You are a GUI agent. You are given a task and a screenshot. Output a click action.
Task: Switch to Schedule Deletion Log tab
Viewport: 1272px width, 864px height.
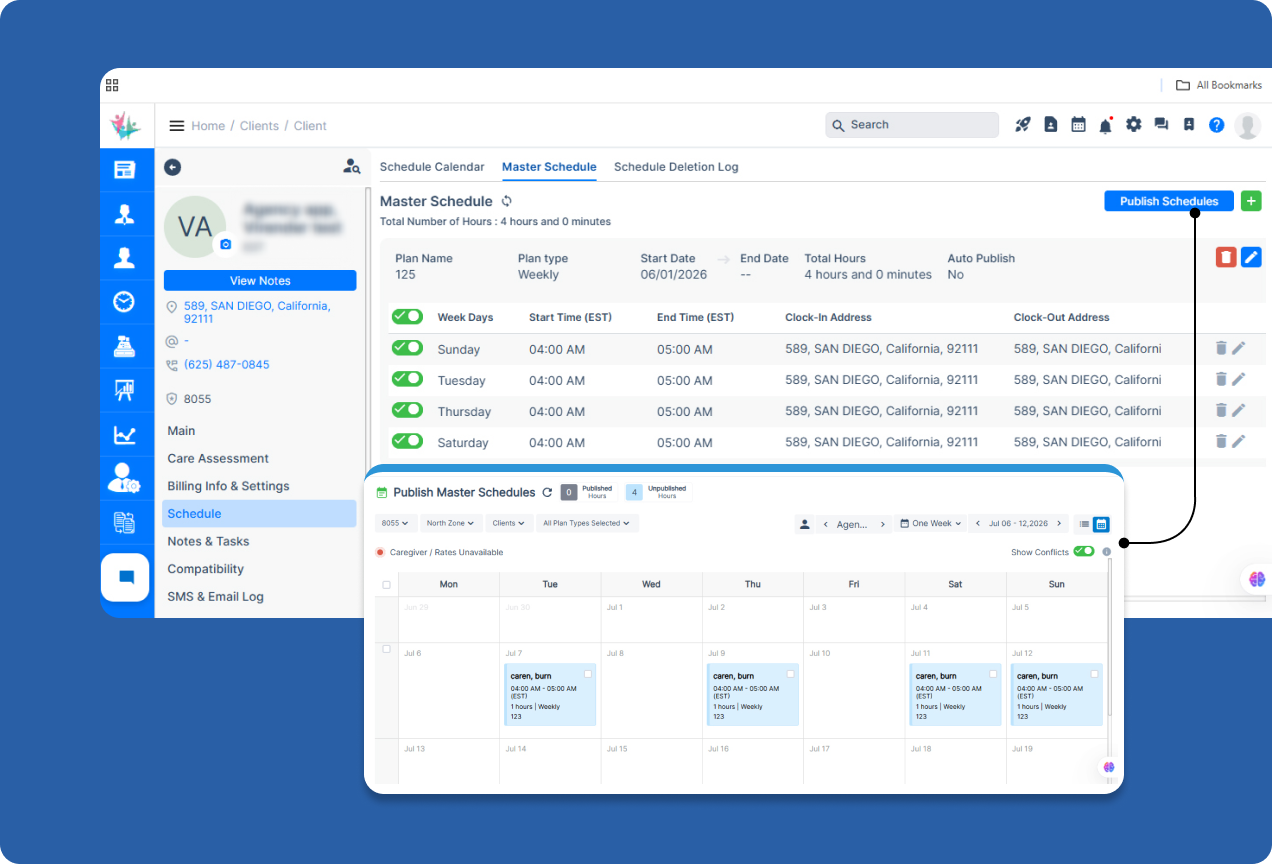(x=676, y=167)
